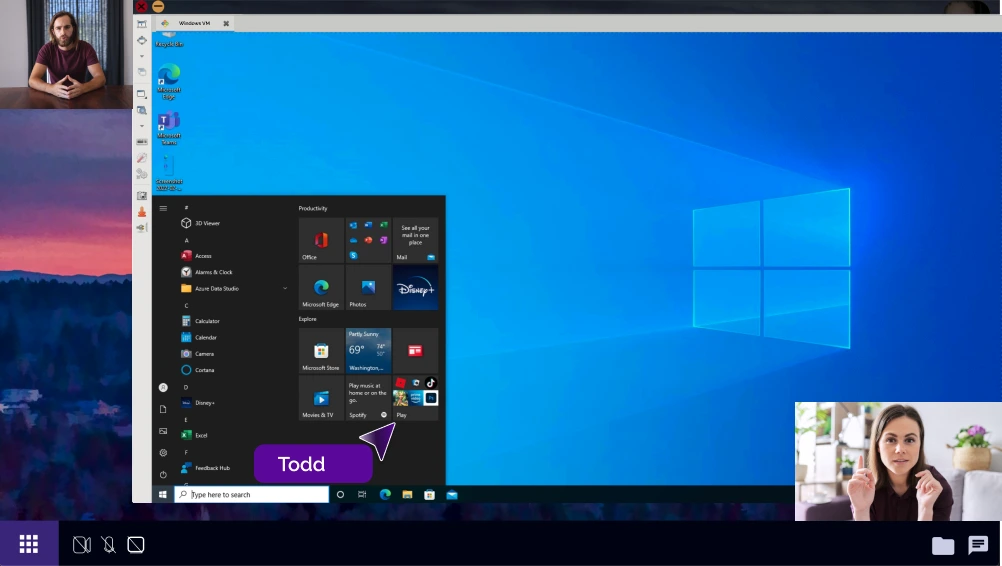Open Documents icon in Start rail
The image size is (1002, 566).
pyautogui.click(x=163, y=409)
